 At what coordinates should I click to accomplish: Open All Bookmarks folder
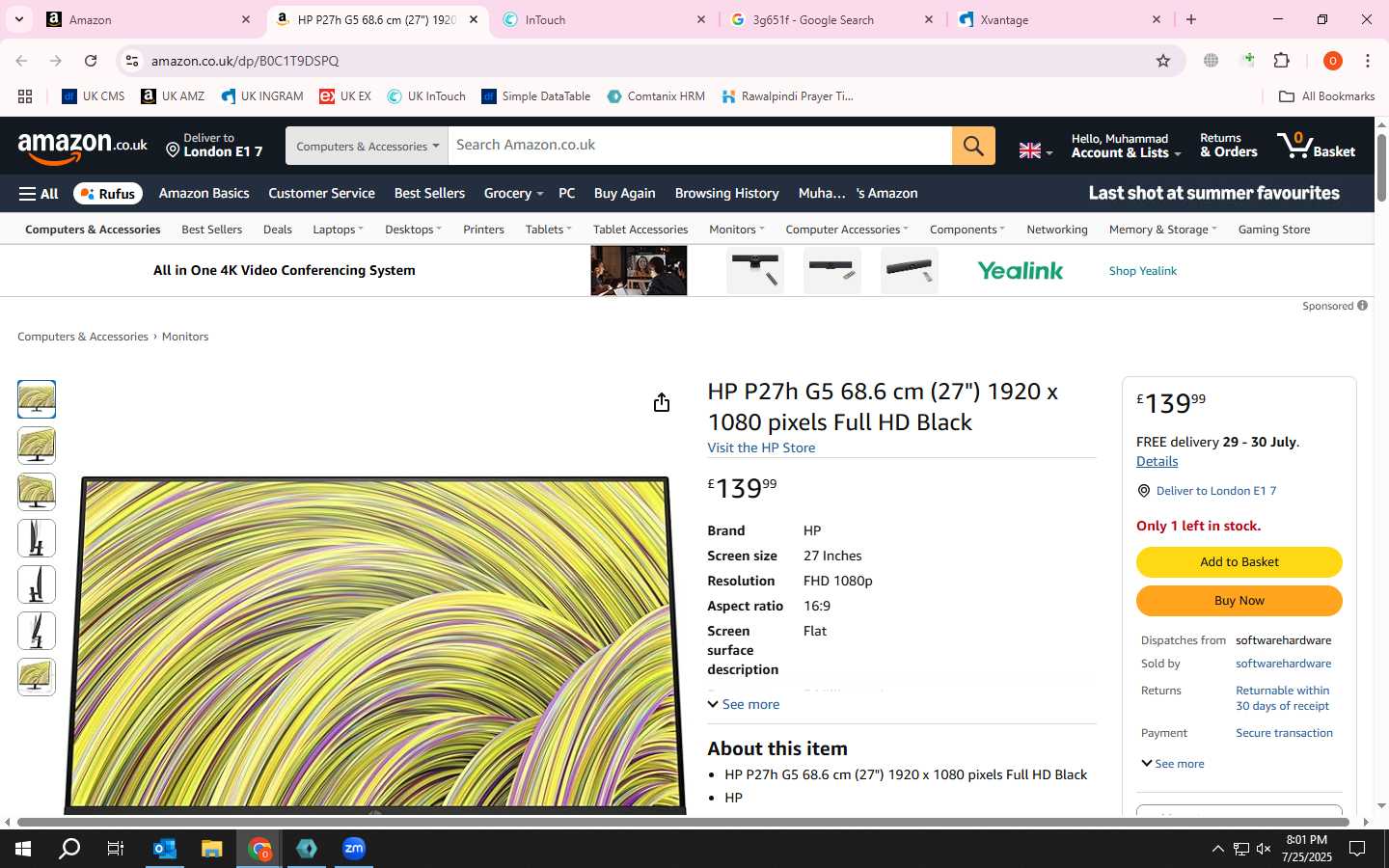1326,96
